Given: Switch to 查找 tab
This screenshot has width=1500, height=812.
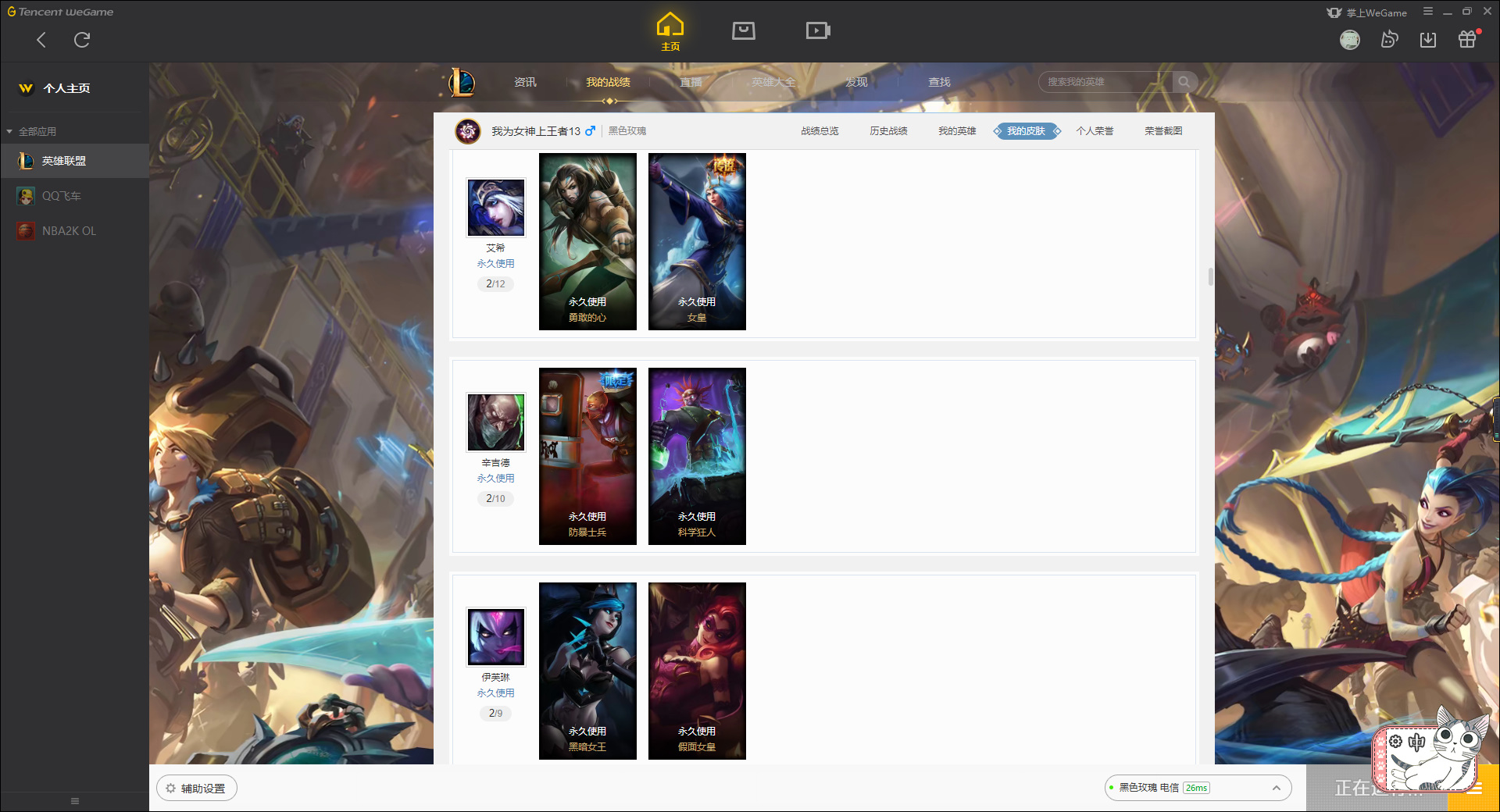Looking at the screenshot, I should [939, 82].
